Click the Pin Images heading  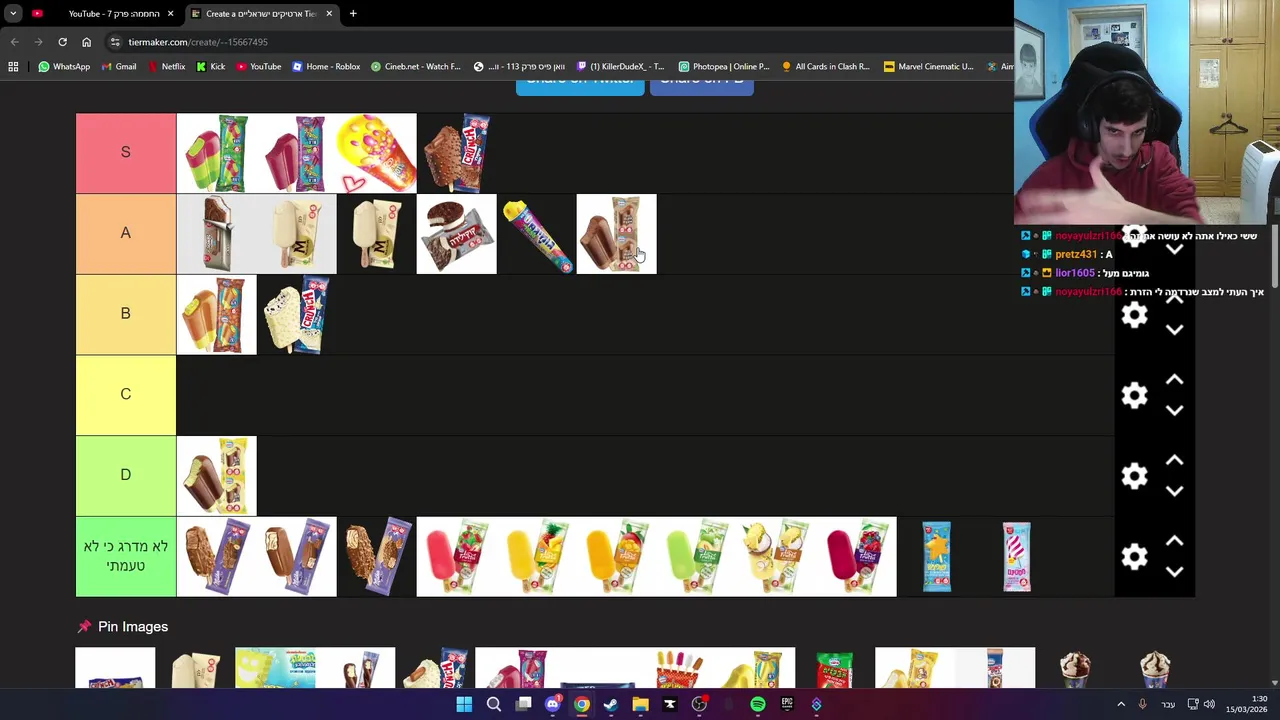click(133, 627)
